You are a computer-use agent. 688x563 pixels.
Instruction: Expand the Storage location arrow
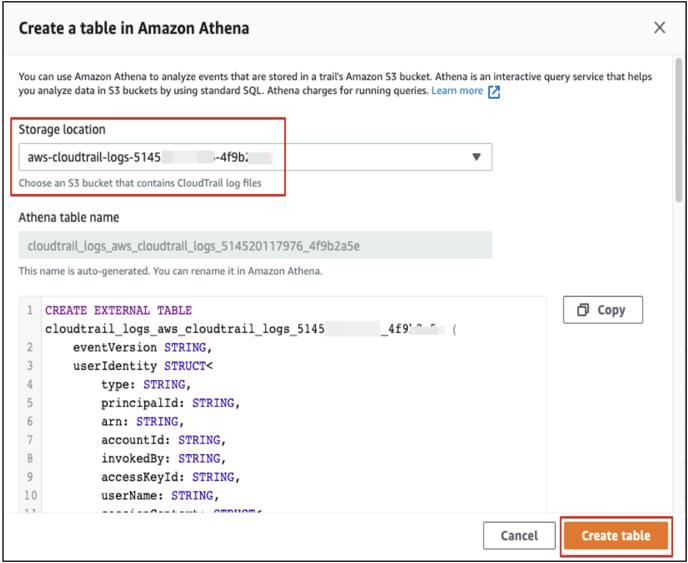[476, 157]
